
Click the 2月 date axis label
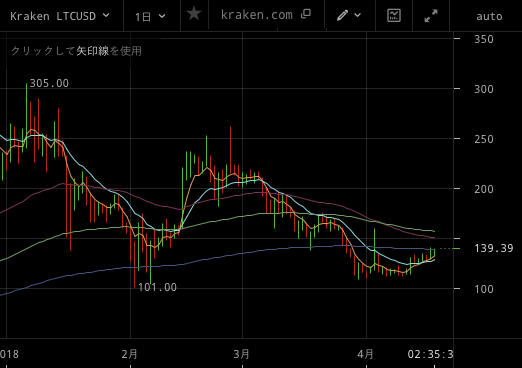130,354
